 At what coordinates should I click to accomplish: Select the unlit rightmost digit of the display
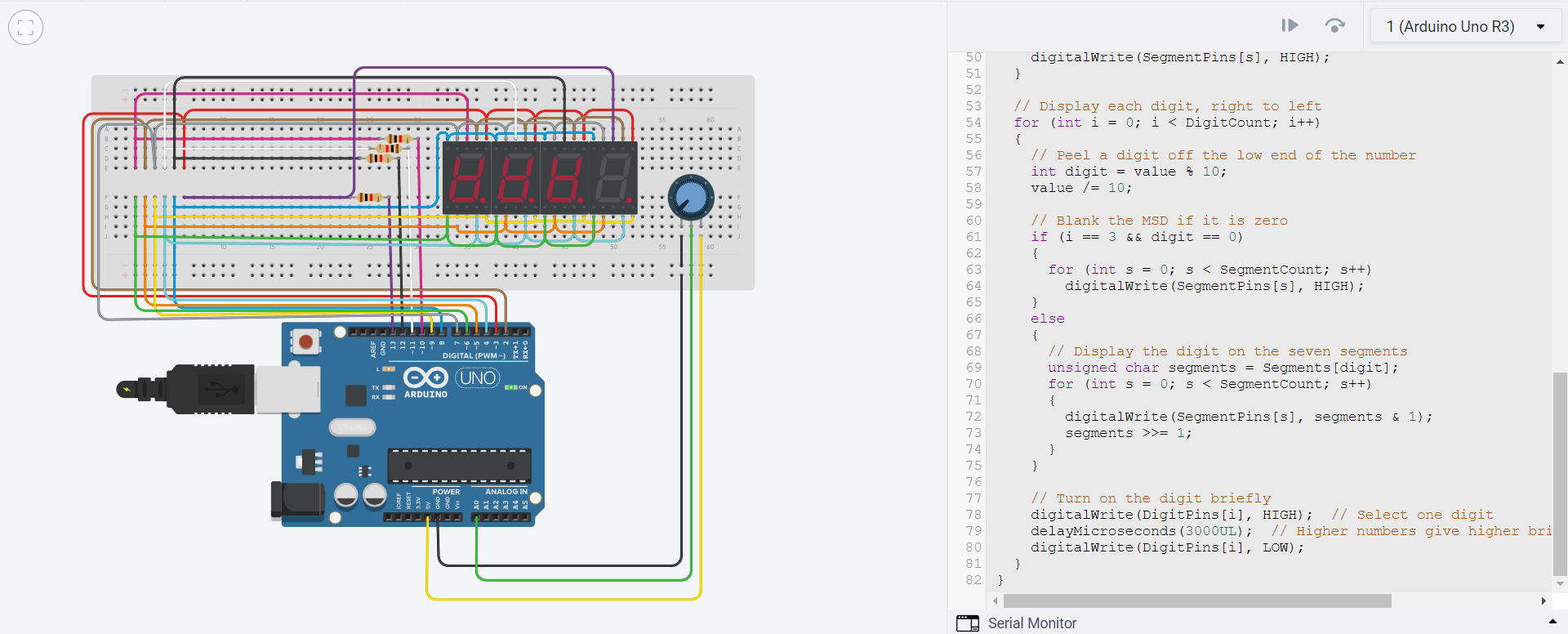pyautogui.click(x=612, y=177)
